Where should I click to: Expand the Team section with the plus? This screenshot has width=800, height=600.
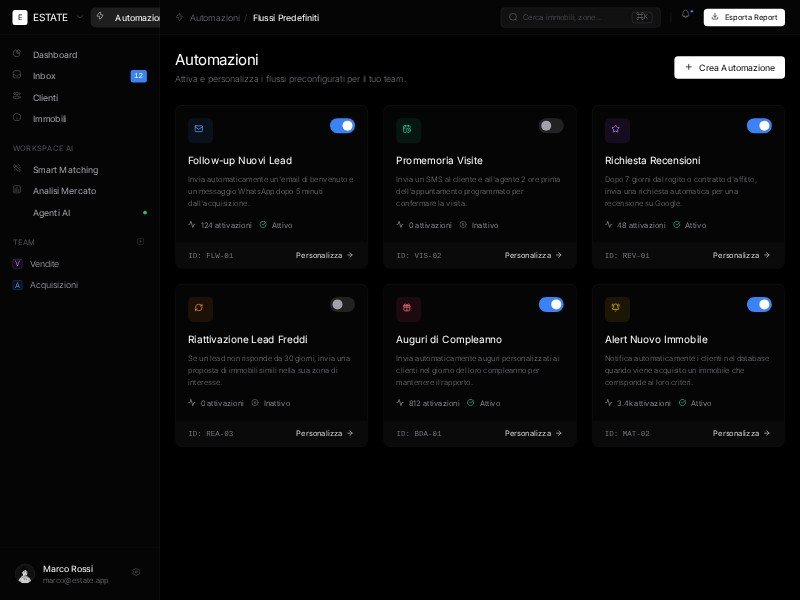(x=141, y=243)
